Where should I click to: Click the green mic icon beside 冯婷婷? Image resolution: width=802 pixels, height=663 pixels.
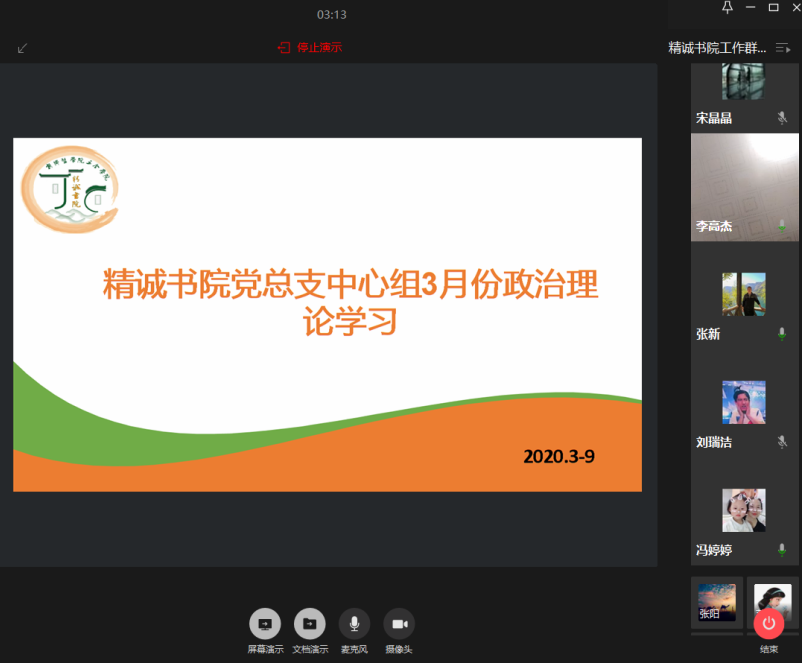tap(782, 550)
